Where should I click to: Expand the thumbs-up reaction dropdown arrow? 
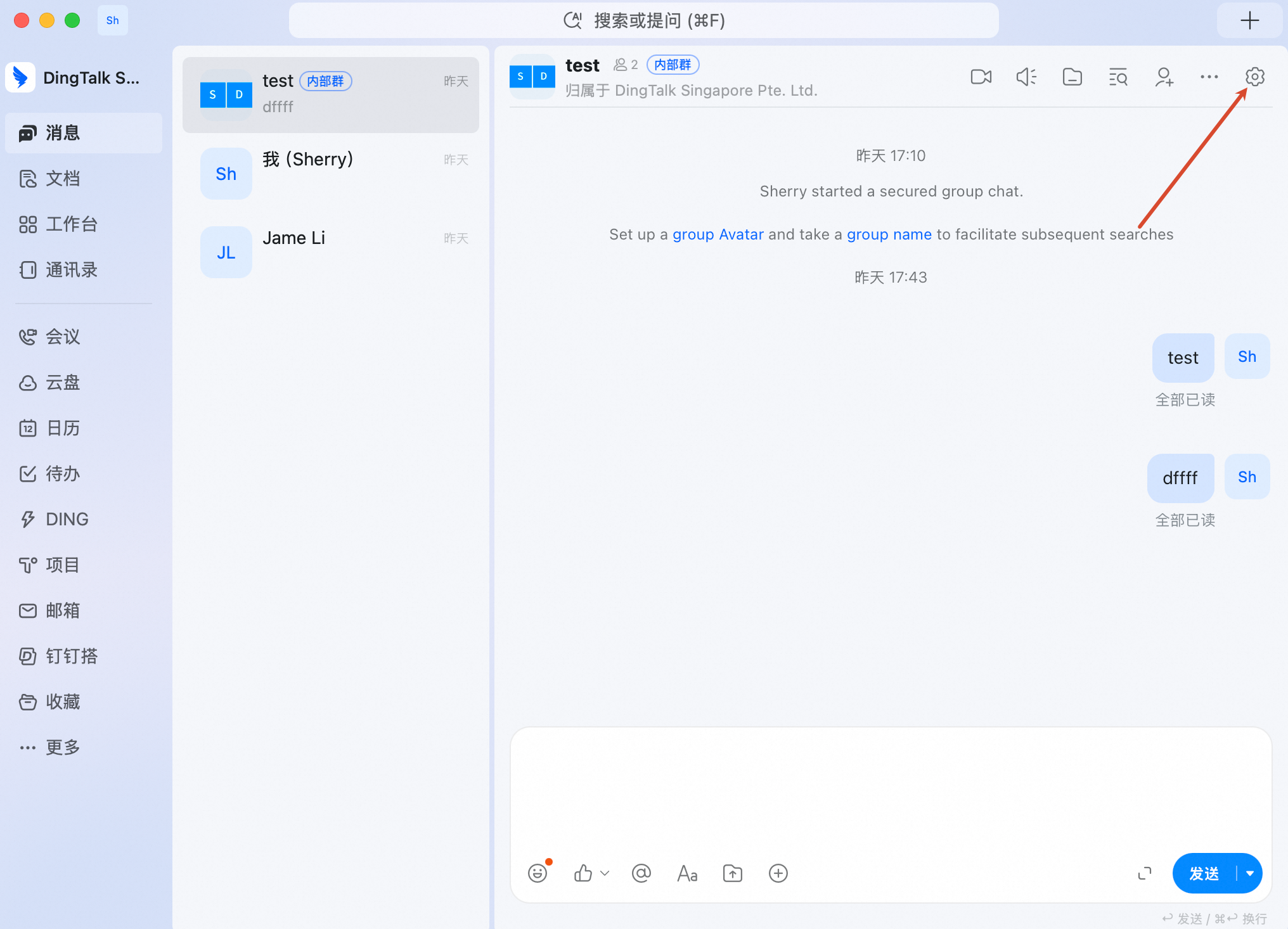[605, 873]
